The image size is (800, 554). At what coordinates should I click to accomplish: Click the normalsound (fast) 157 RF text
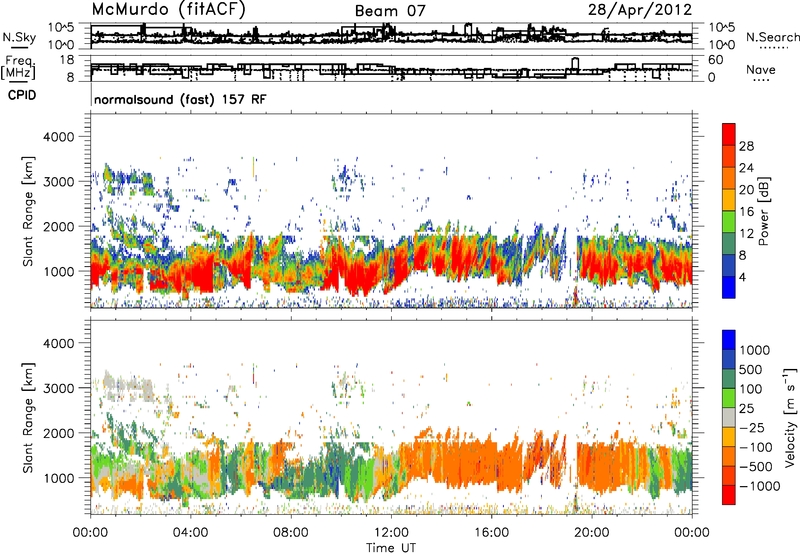click(x=180, y=99)
